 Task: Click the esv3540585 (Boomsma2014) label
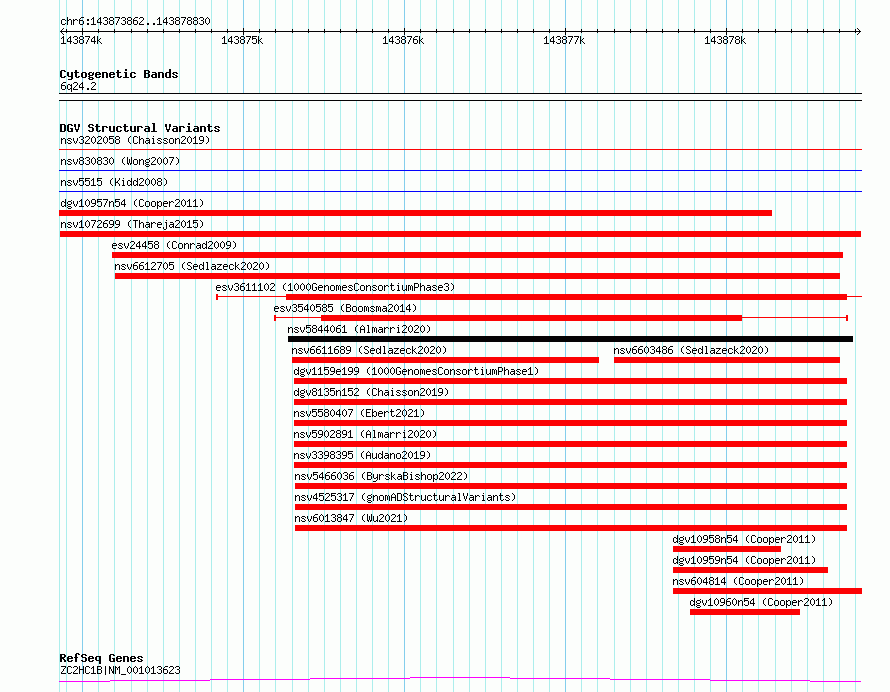coord(345,308)
